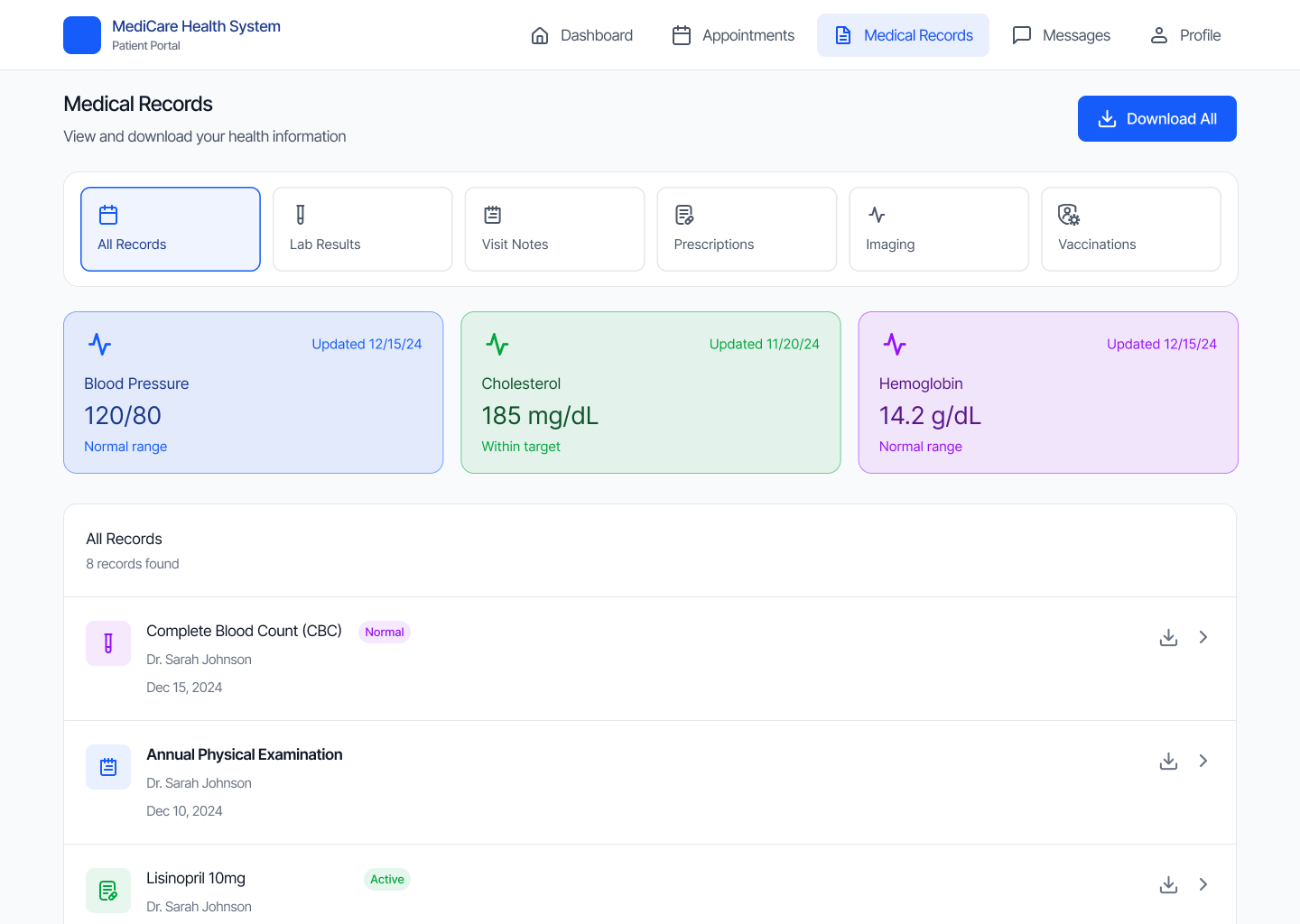Click the Lisinopril prescription icon

pyautogui.click(x=108, y=891)
